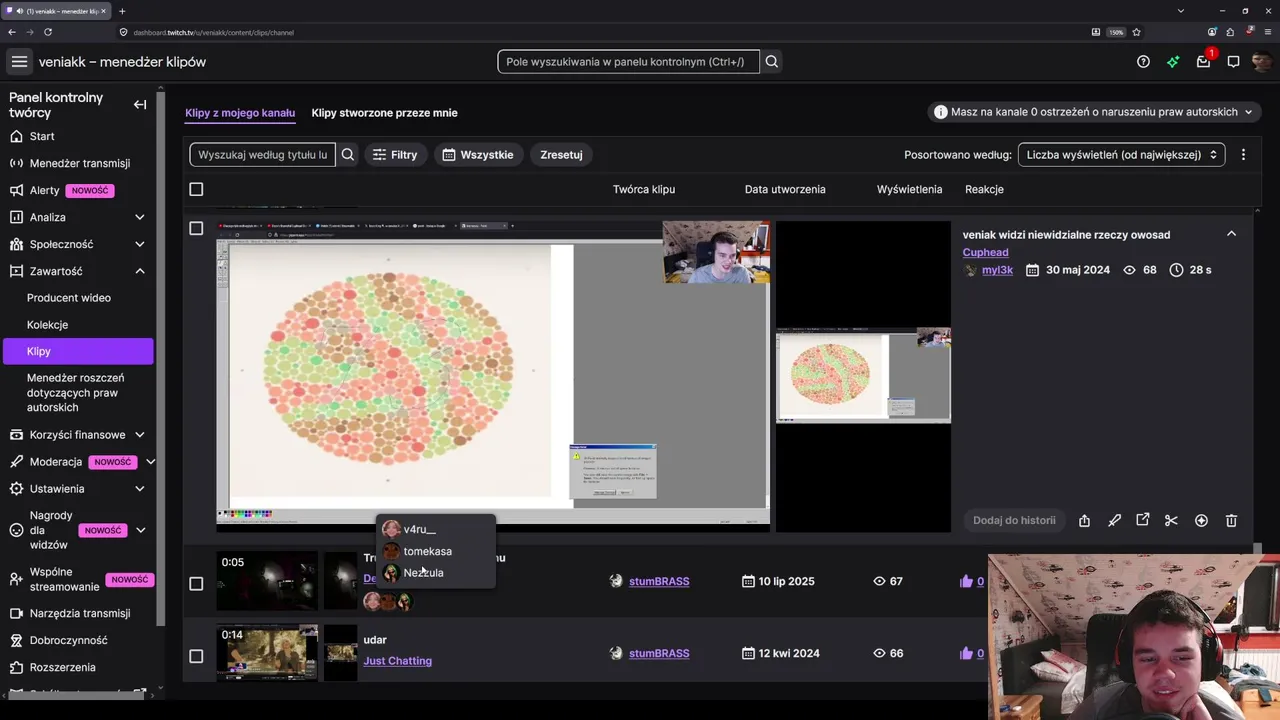The image size is (1280, 720).
Task: Open the Firefox account icon
Action: point(1212,32)
